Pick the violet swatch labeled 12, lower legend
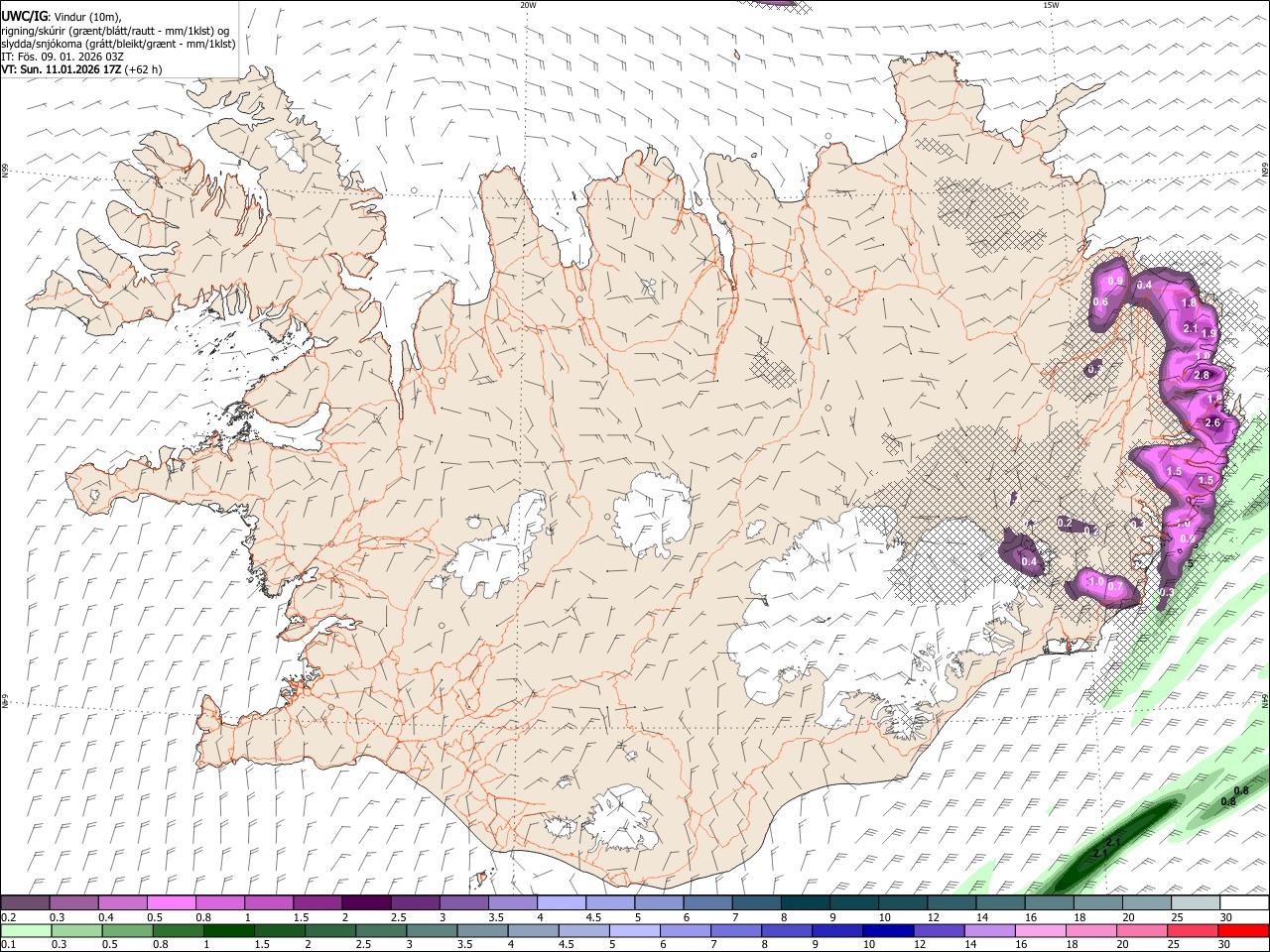The height and width of the screenshot is (952, 1270). (940, 930)
